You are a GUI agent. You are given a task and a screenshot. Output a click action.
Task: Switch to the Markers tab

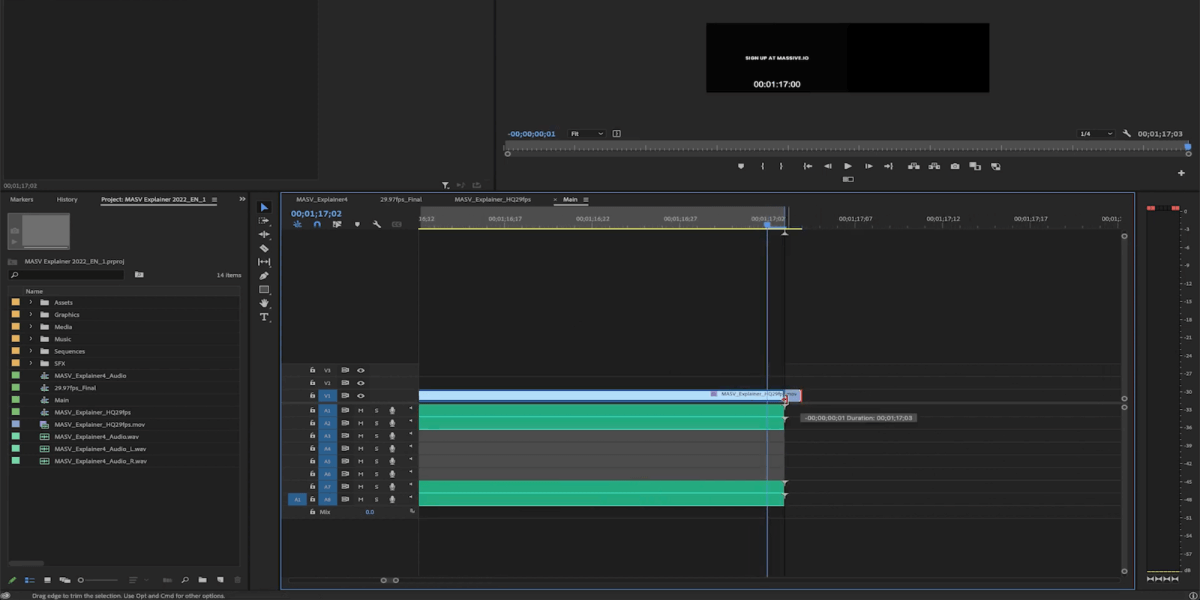22,199
